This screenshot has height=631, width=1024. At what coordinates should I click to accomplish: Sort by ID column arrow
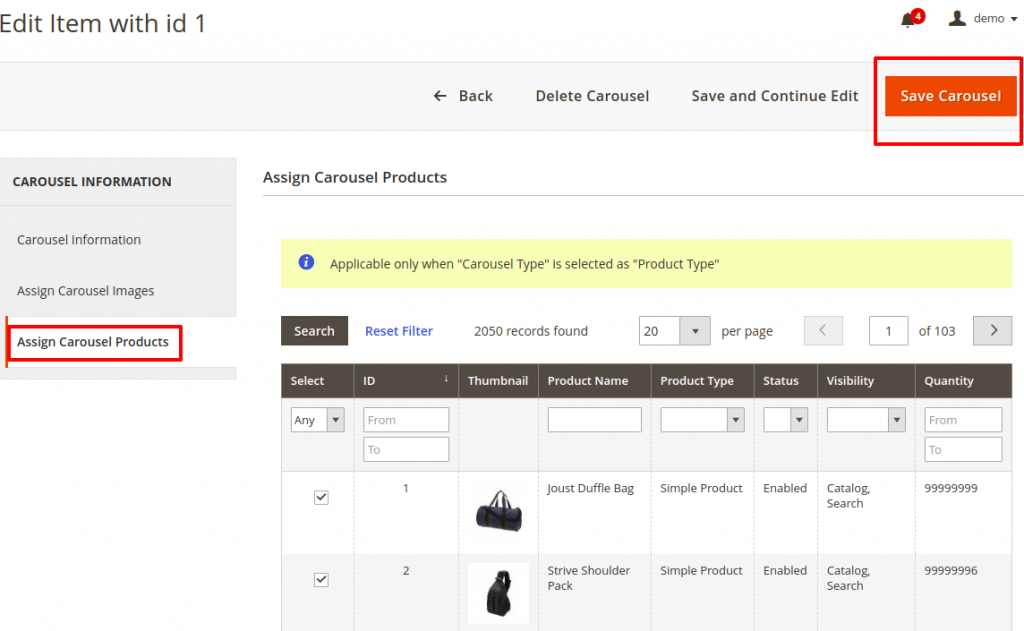(446, 379)
